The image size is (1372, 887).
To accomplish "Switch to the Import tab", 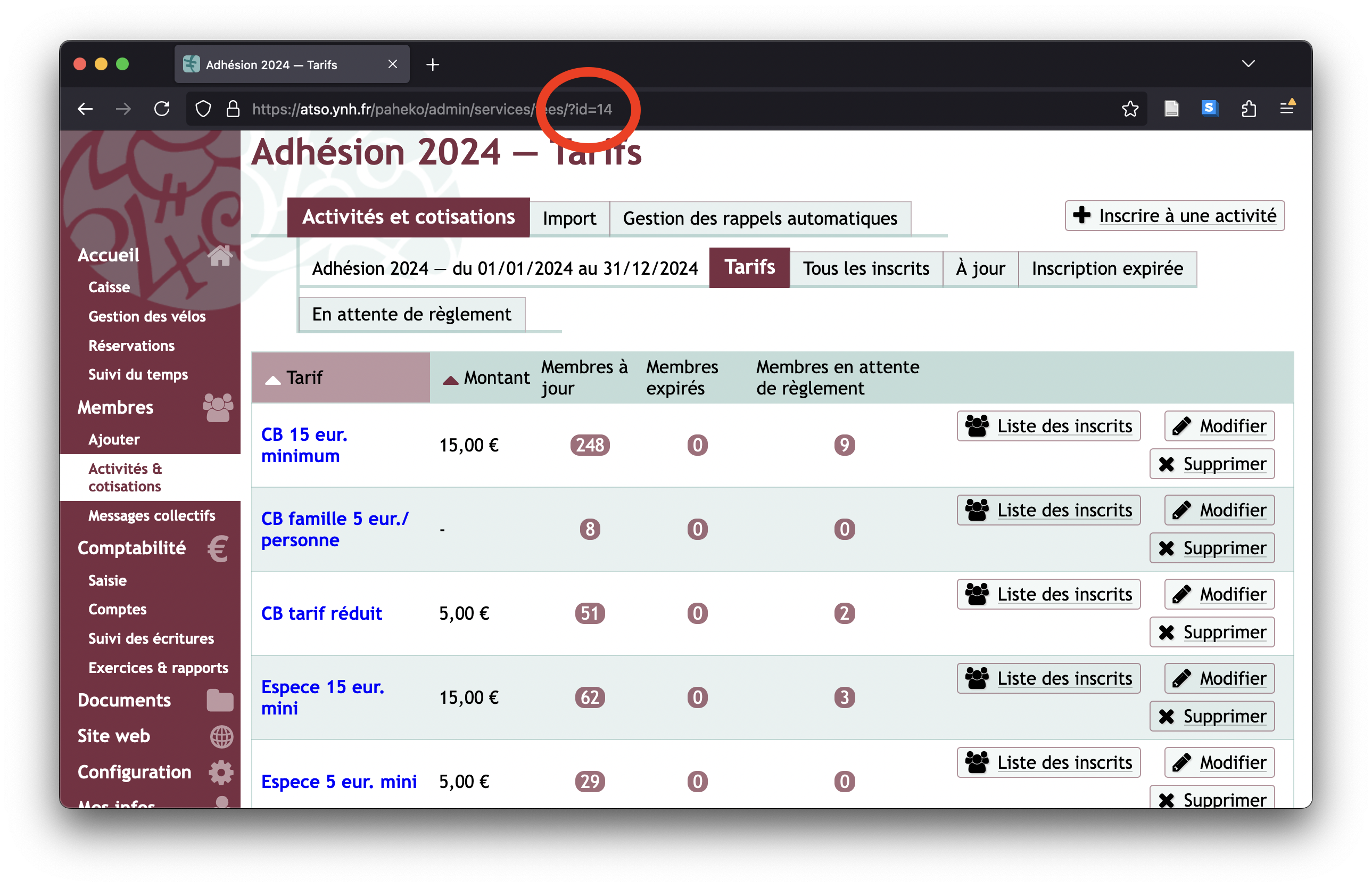I will [569, 218].
